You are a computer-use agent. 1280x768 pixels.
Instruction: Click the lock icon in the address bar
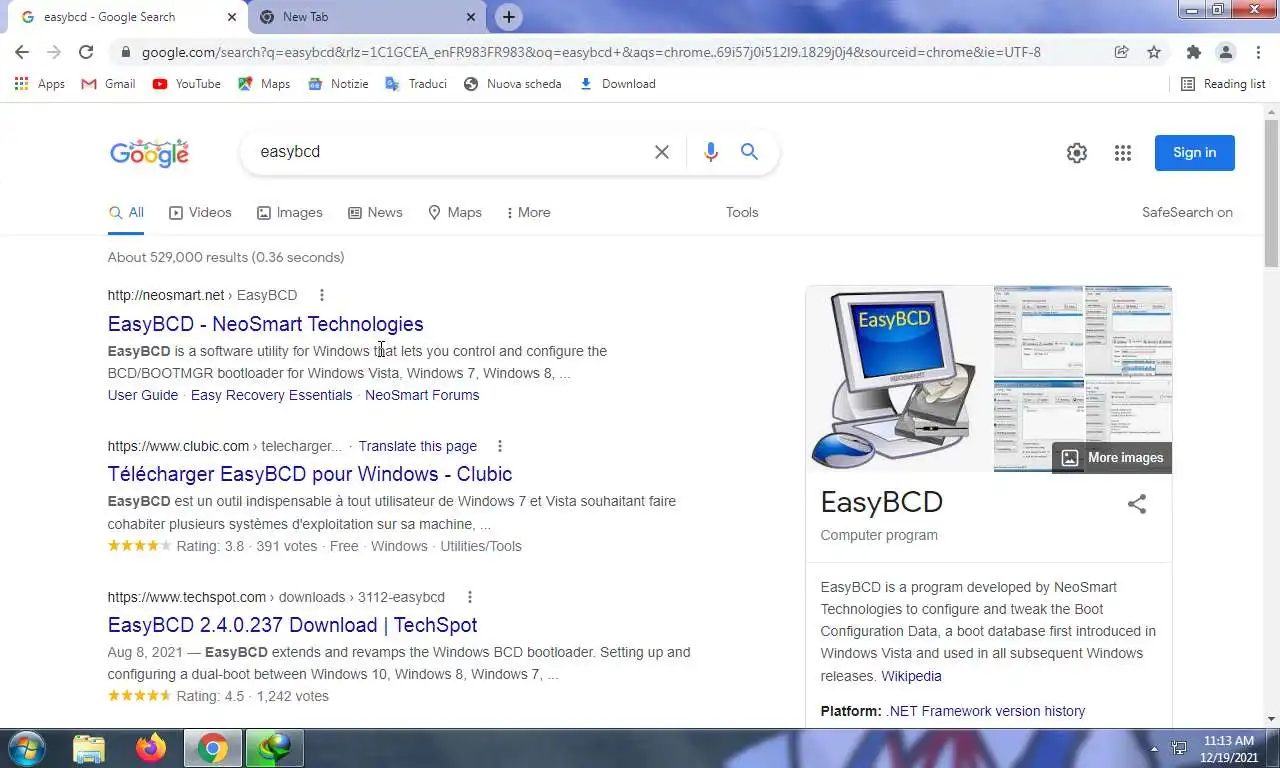point(126,52)
